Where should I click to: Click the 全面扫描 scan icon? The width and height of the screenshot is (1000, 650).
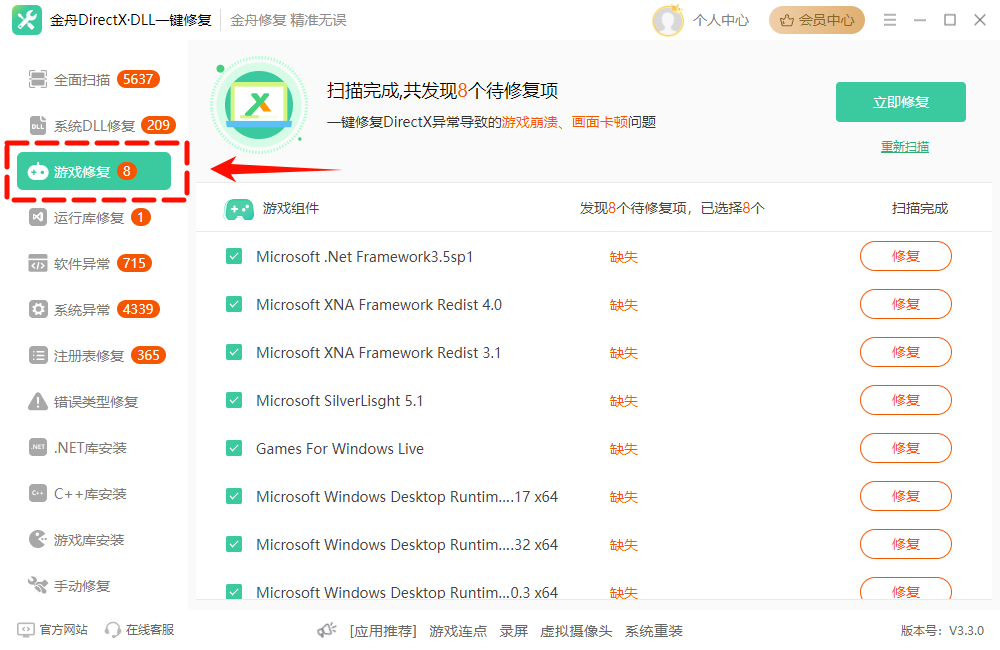[38, 80]
